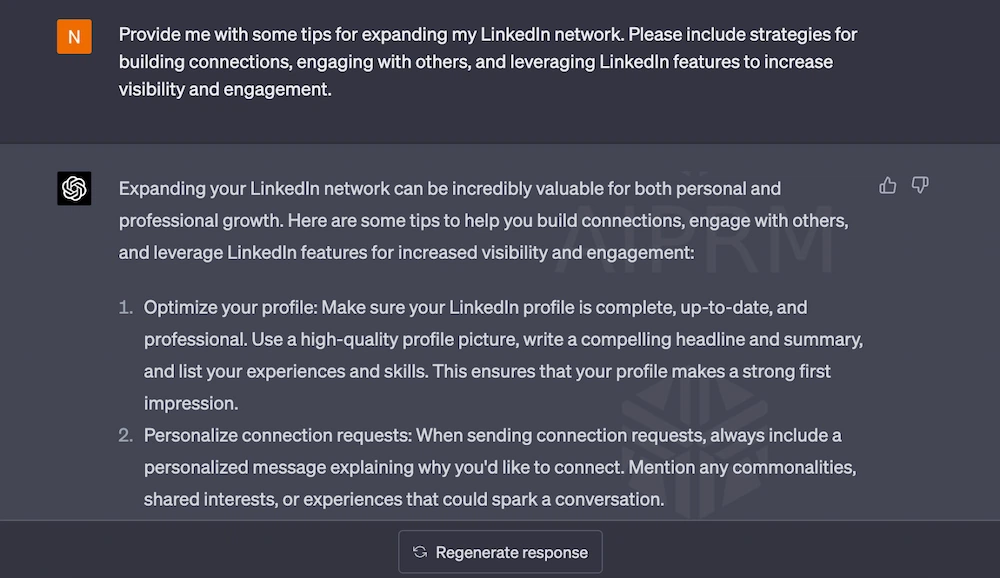Like the response with thumbs up
1000x578 pixels.
887,186
